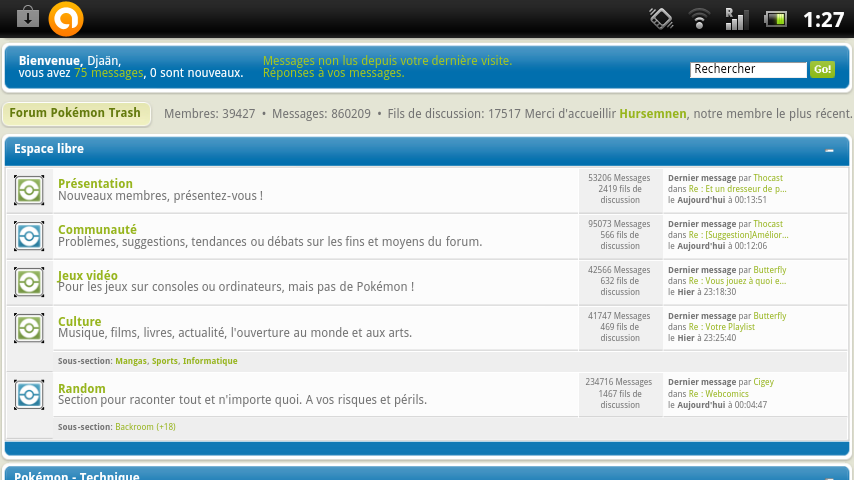This screenshot has width=854, height=480.
Task: Click the 53206 Messages stats text
Action: point(619,178)
